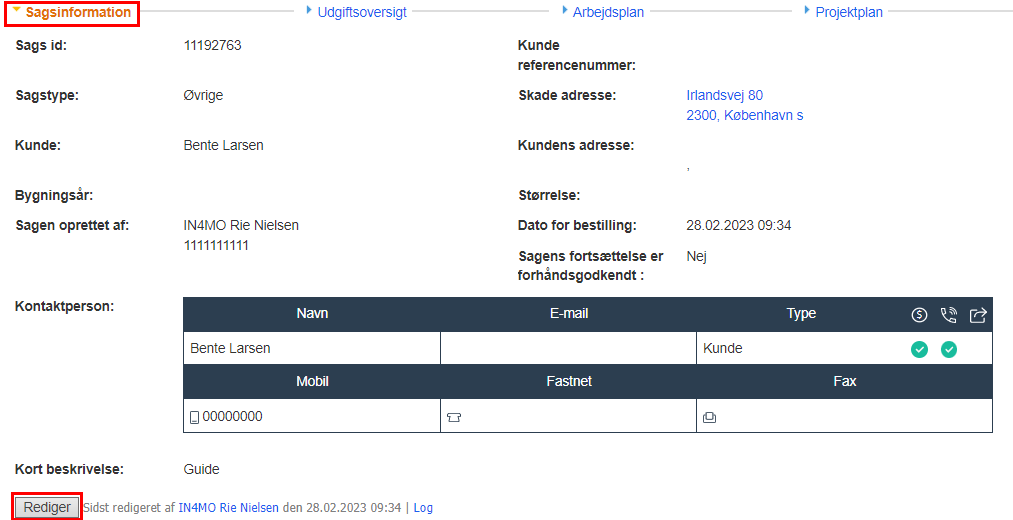Open the Log link

tap(423, 508)
